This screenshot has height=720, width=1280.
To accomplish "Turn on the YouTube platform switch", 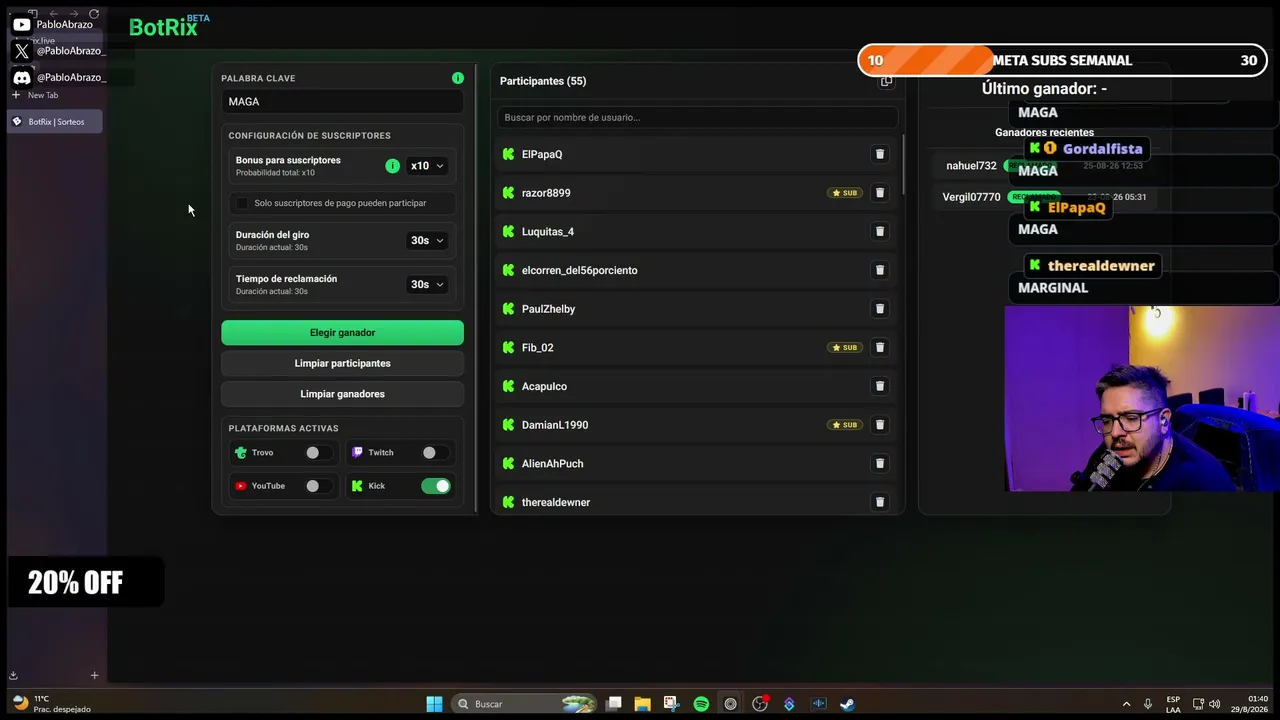I will click(x=318, y=486).
